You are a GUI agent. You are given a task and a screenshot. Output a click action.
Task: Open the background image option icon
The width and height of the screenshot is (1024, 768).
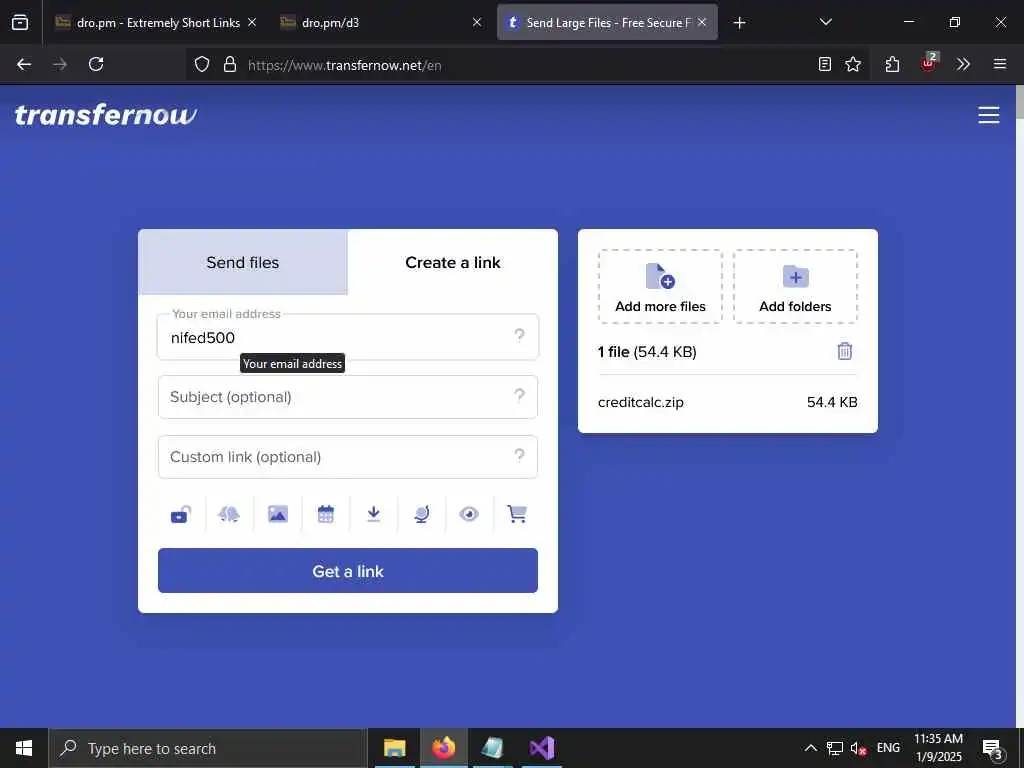(x=278, y=515)
